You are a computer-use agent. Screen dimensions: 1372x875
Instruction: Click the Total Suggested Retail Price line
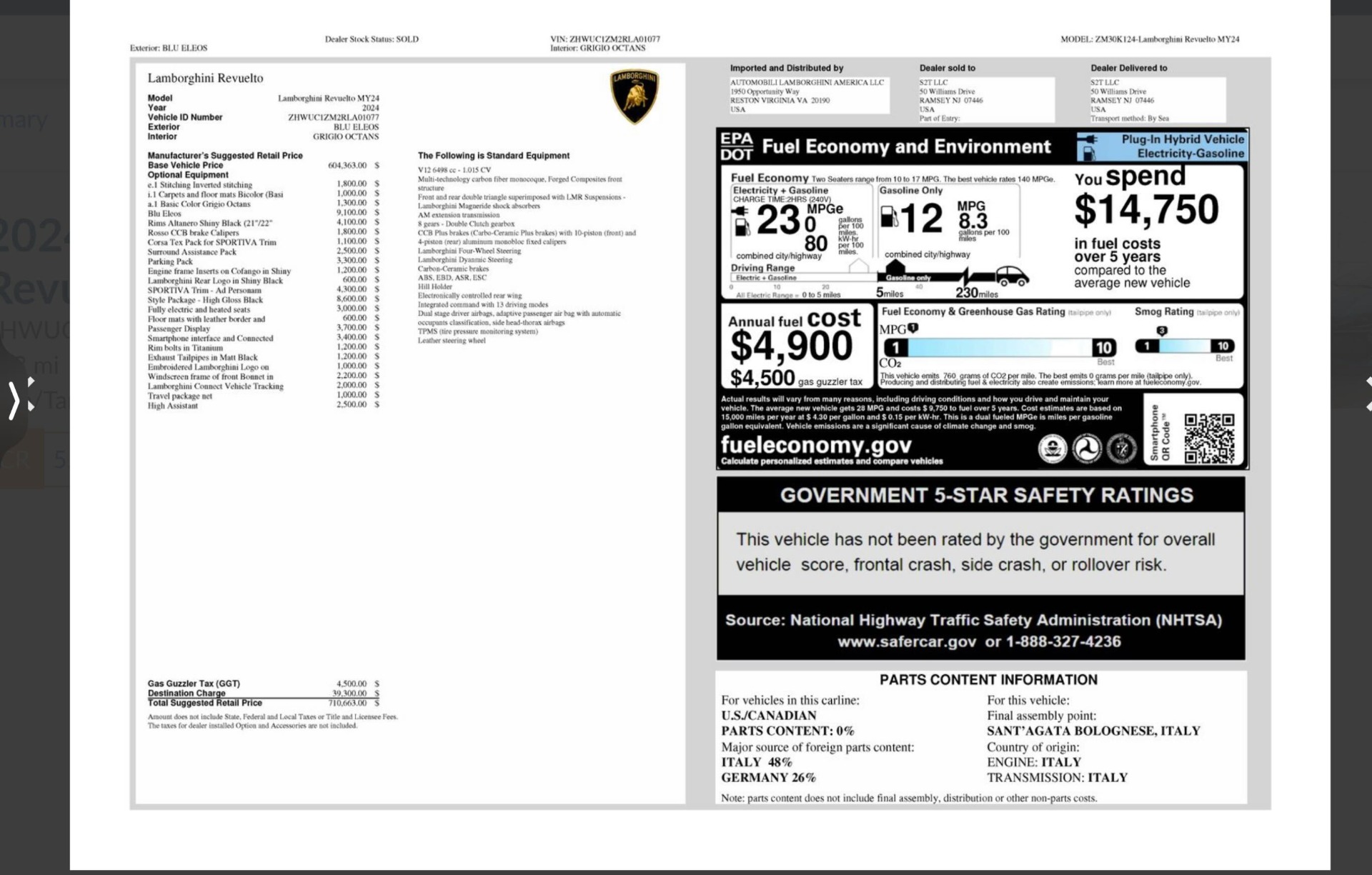205,703
